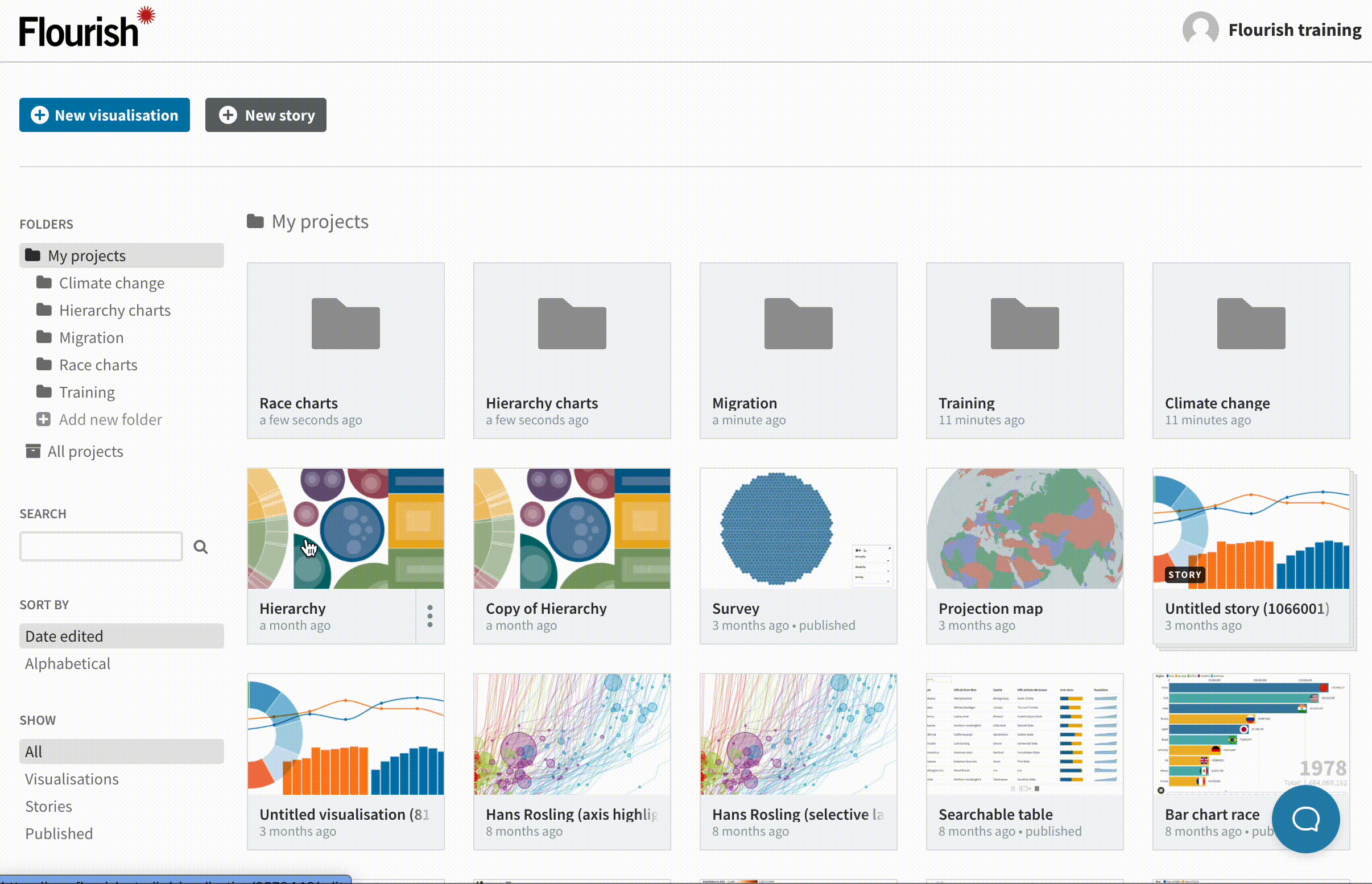Click Add new folder

pyautogui.click(x=110, y=420)
